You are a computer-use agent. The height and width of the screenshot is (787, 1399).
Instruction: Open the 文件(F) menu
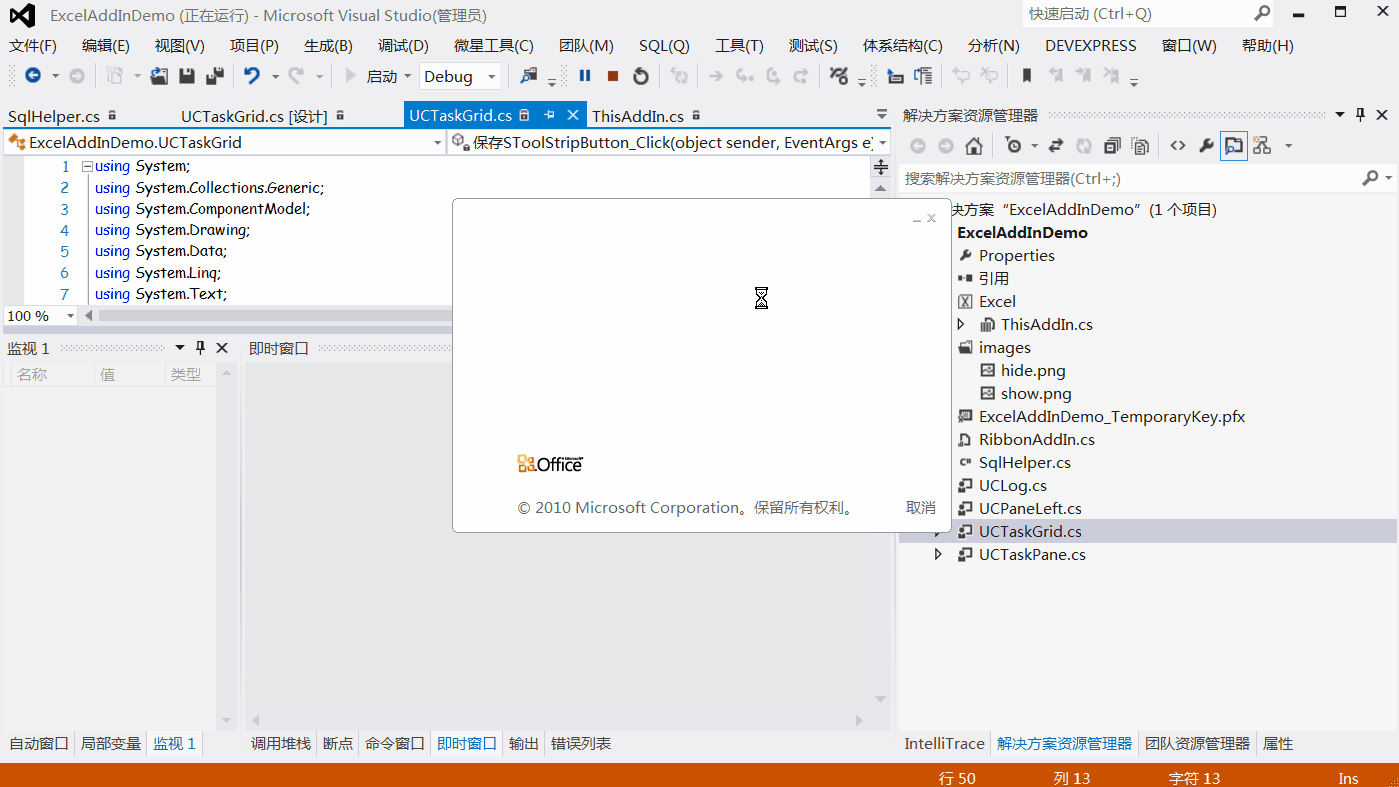[x=33, y=46]
